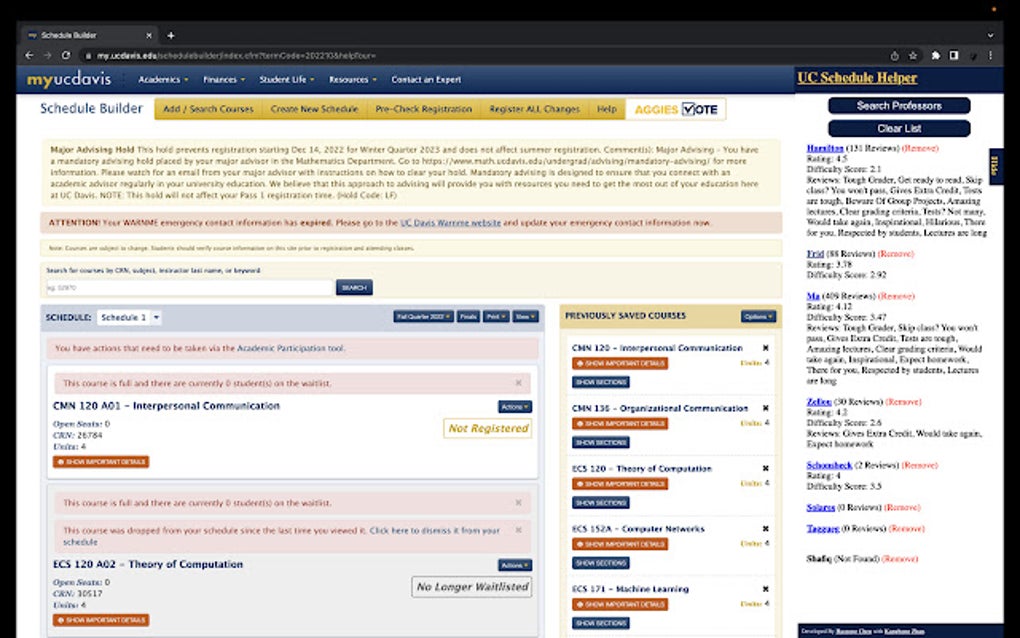Viewport: 1020px width, 638px height.
Task: Open the Print dropdown
Action: click(496, 315)
